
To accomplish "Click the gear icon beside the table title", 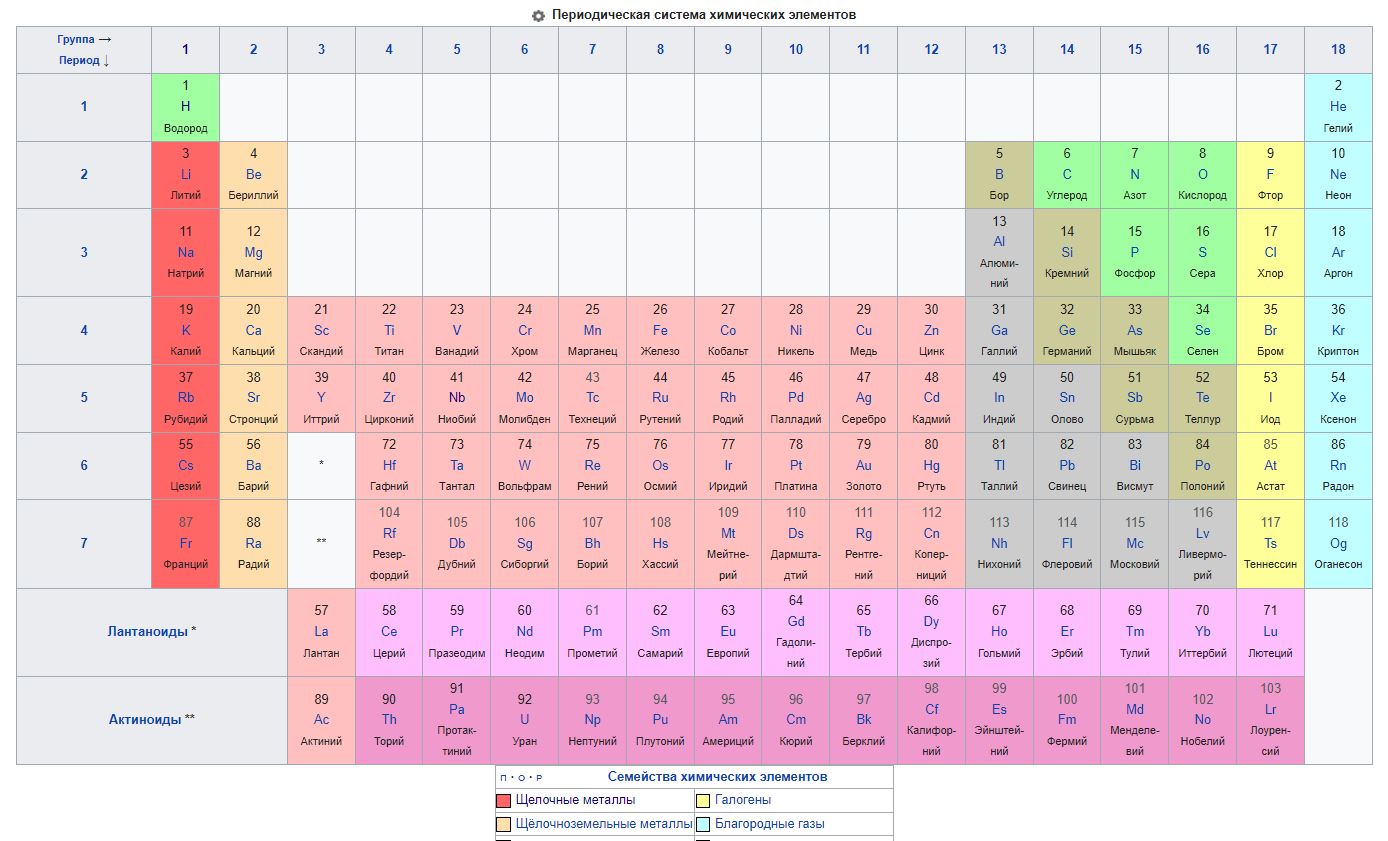I will coord(539,16).
